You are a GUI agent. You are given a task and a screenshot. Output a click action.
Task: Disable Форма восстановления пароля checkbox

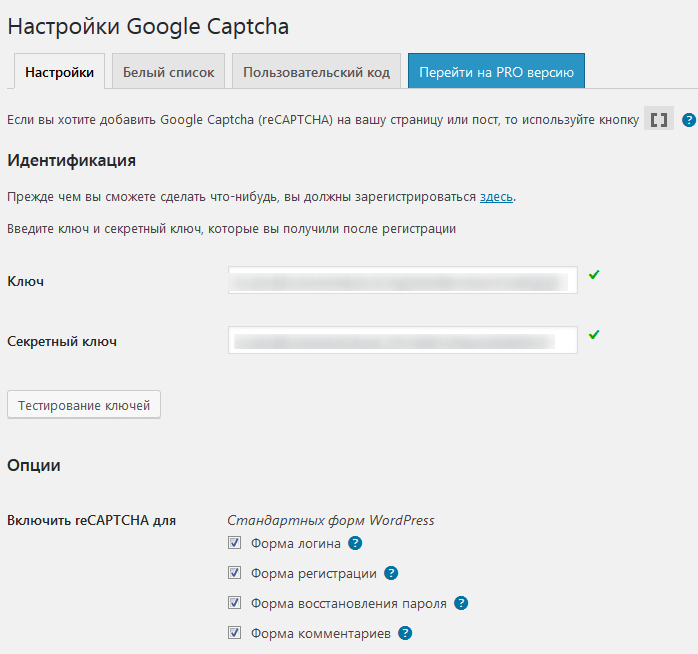tap(235, 603)
